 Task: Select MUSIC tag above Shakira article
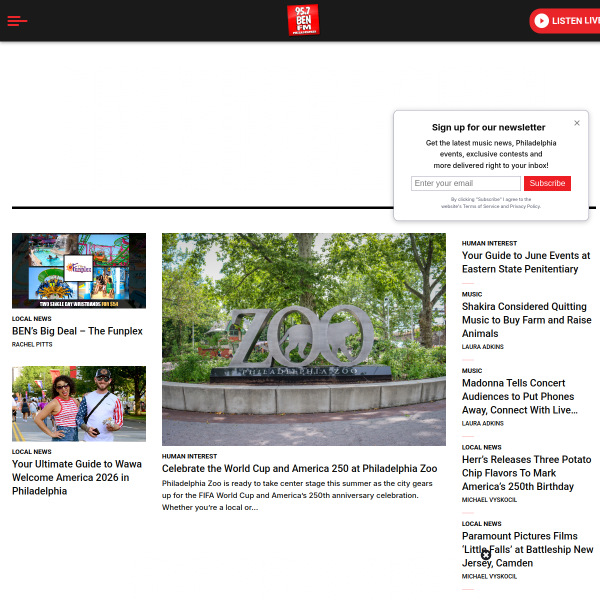[x=472, y=294]
